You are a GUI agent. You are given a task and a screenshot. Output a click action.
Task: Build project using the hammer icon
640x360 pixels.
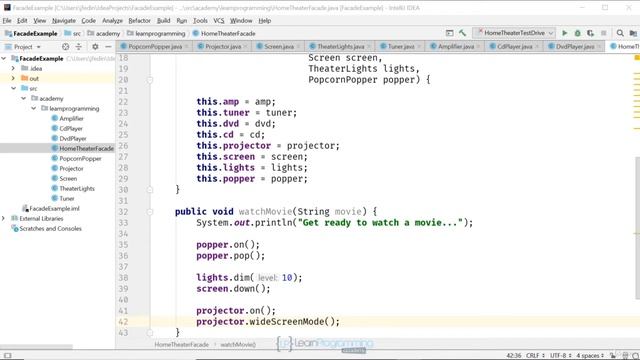(x=462, y=33)
